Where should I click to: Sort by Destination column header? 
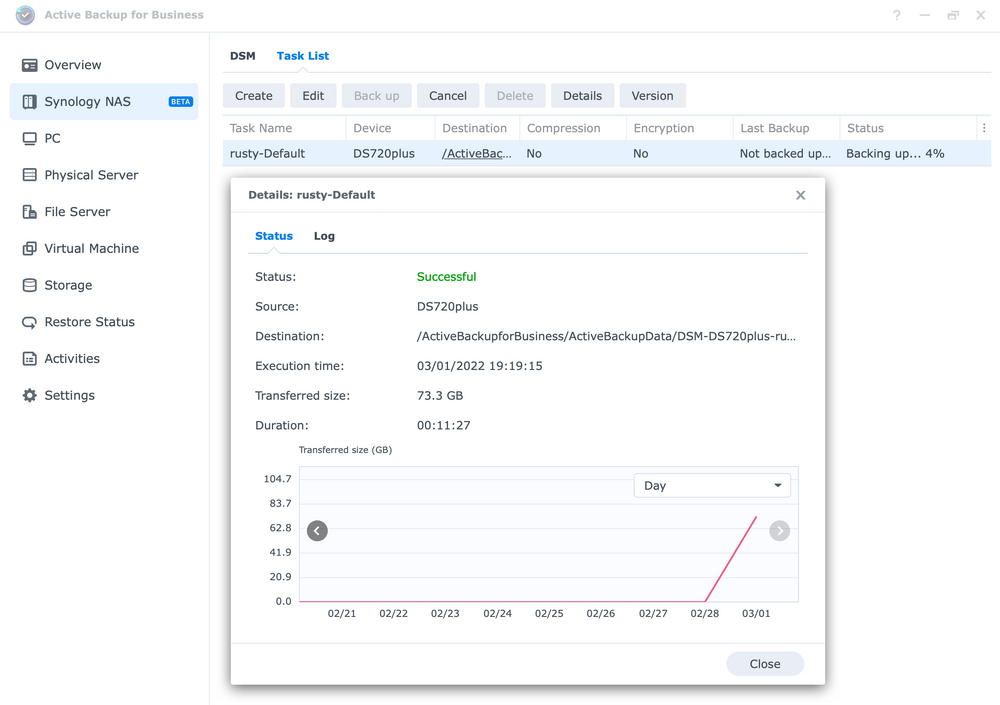(x=477, y=128)
